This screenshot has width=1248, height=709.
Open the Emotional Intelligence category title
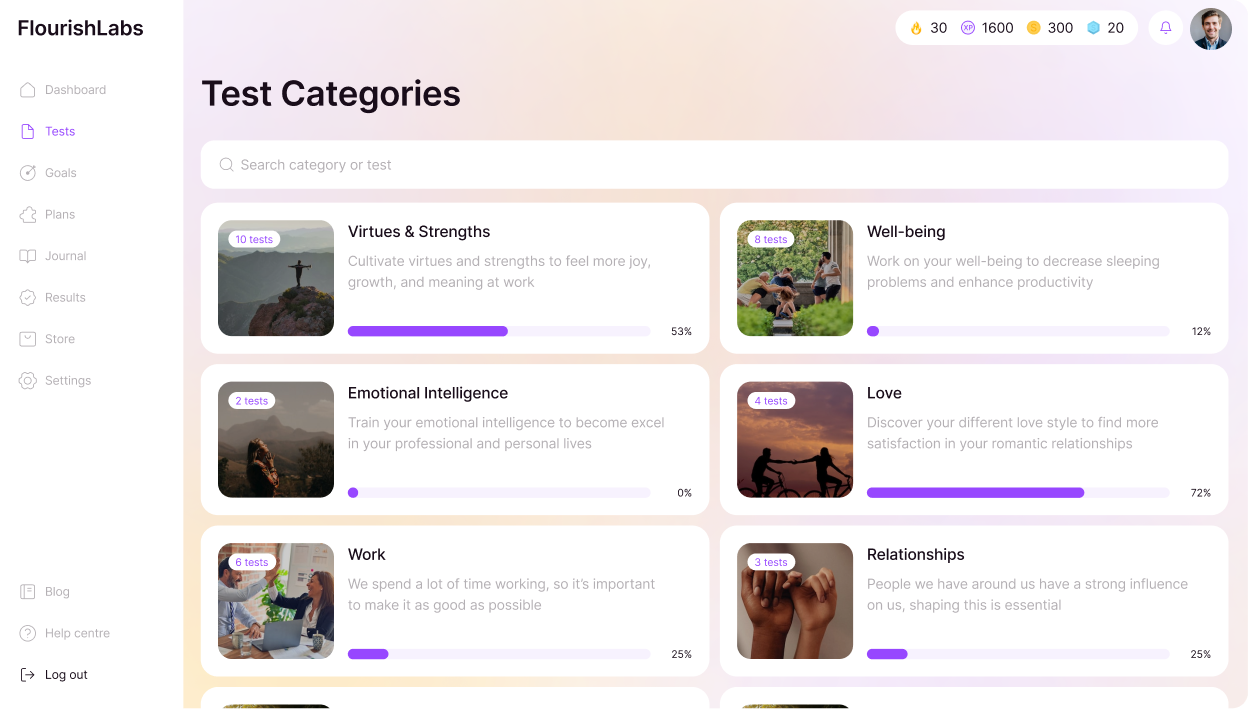tap(428, 393)
